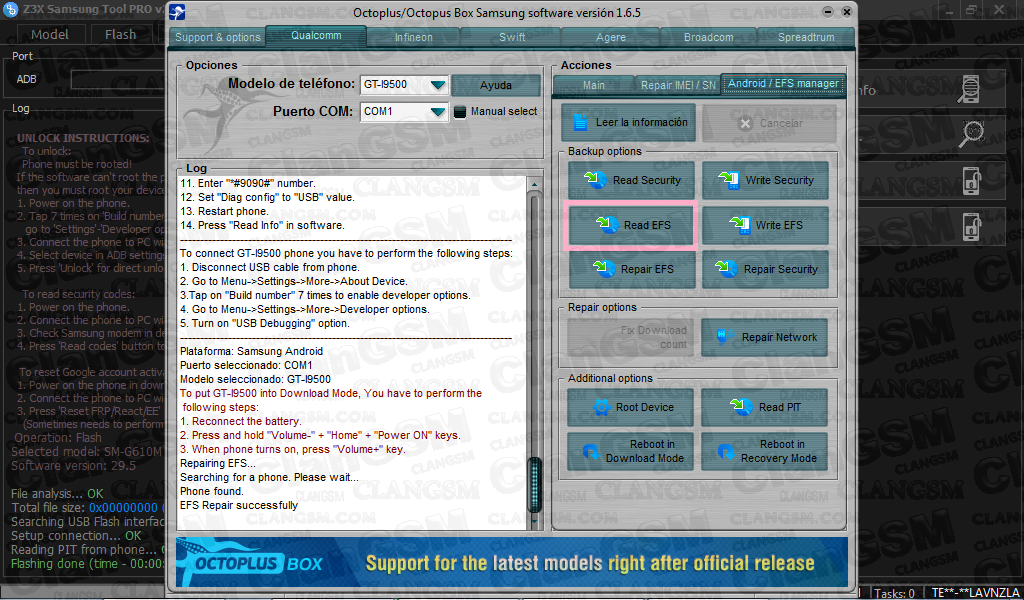Click the 'TE**-**LAVNZLA' status bar entry
The width and height of the screenshot is (1024, 600).
point(975,593)
